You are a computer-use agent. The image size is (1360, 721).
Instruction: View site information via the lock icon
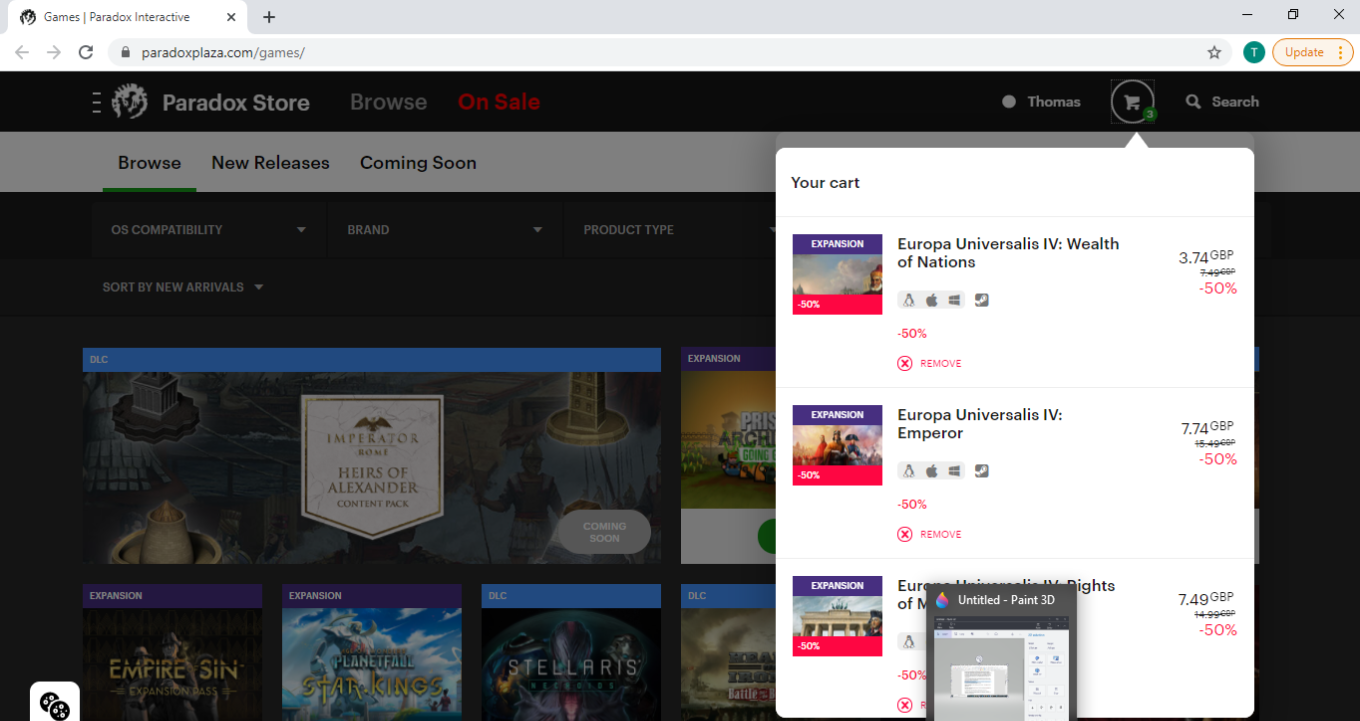[x=125, y=52]
